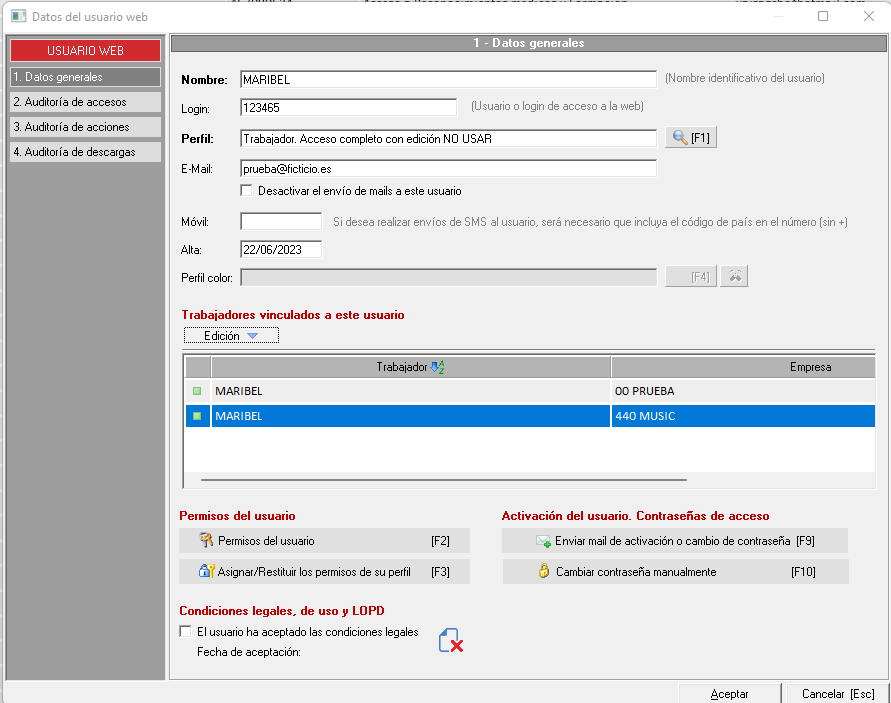891x703 pixels.
Task: Click the magnifier Perfil search button F1
Action: (x=691, y=138)
